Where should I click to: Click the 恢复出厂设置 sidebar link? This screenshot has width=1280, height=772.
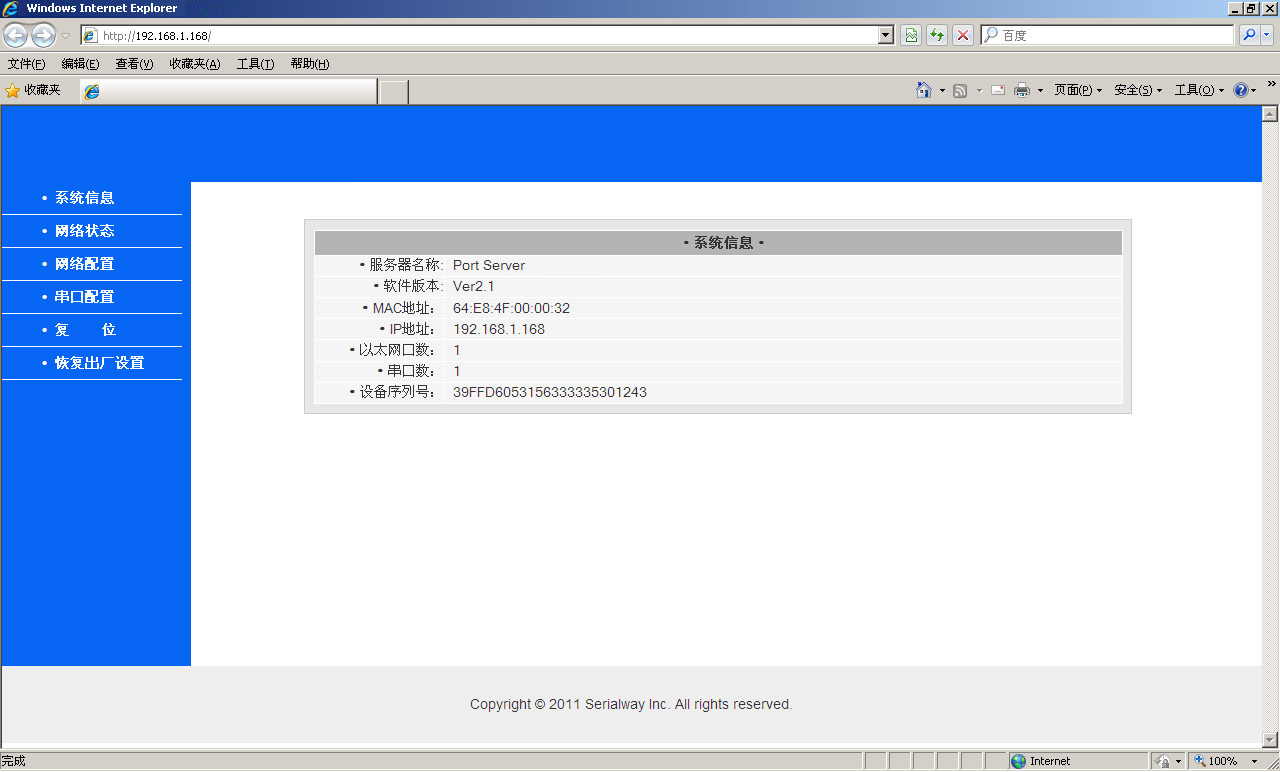[x=99, y=363]
